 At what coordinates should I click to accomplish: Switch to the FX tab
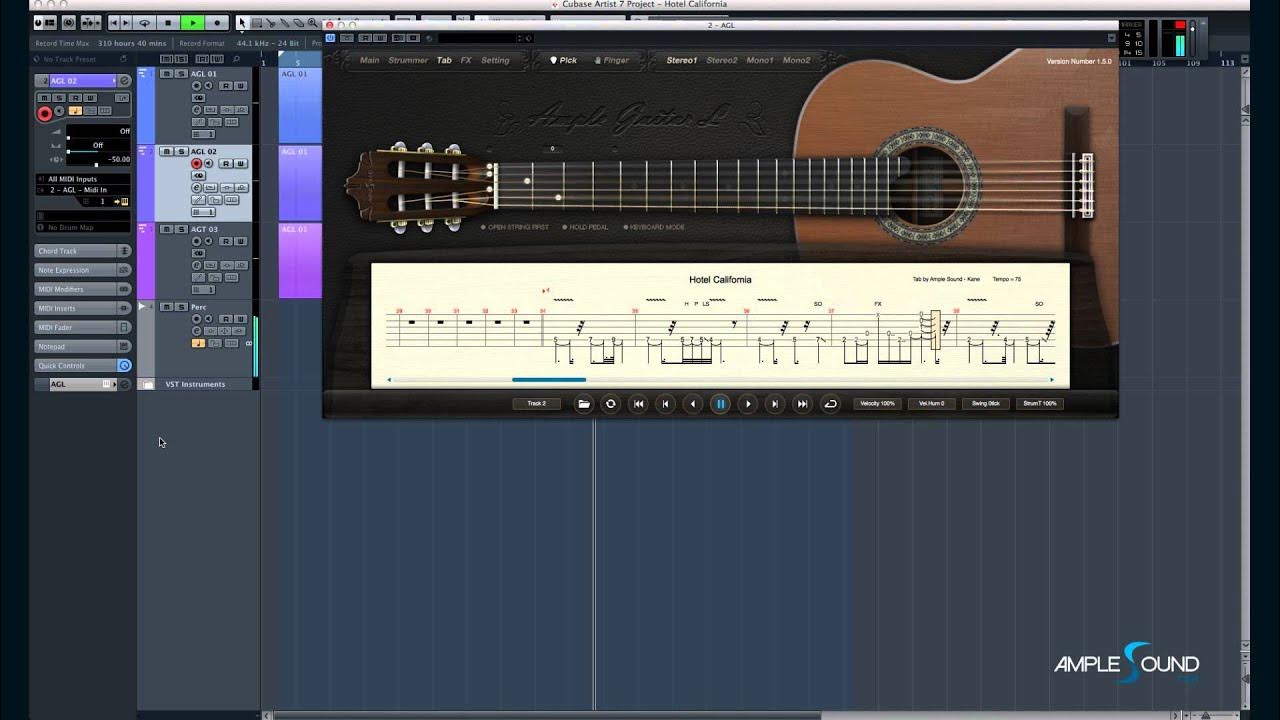pyautogui.click(x=466, y=60)
